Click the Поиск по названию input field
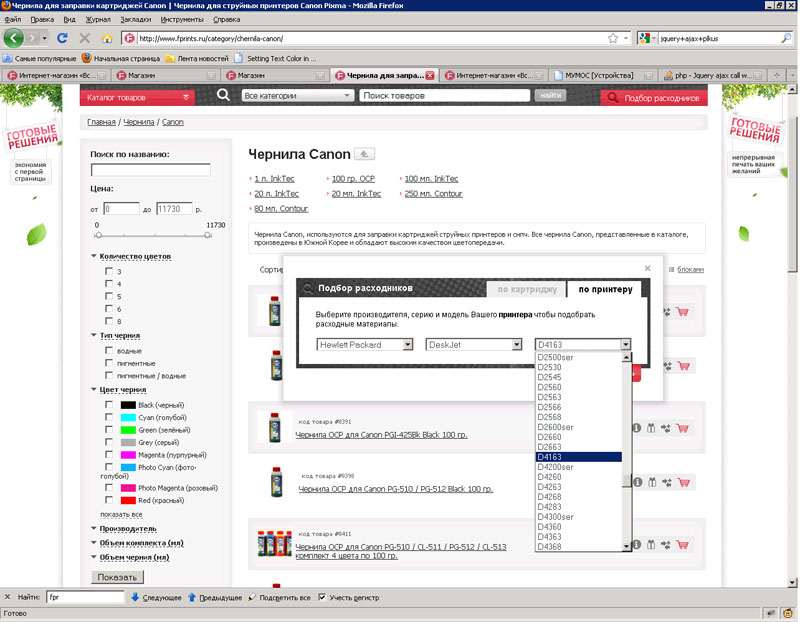The image size is (800, 622). point(151,169)
